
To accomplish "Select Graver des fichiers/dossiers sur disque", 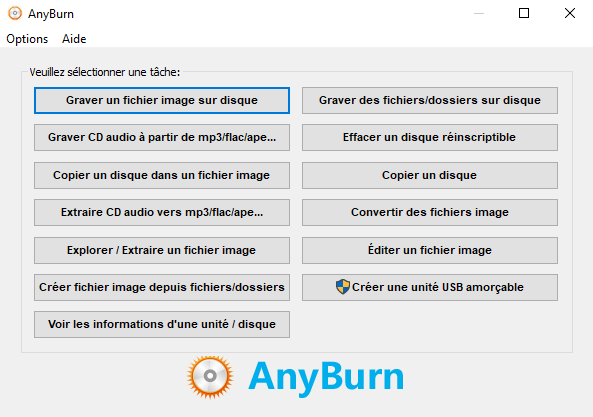I will pyautogui.click(x=430, y=101).
